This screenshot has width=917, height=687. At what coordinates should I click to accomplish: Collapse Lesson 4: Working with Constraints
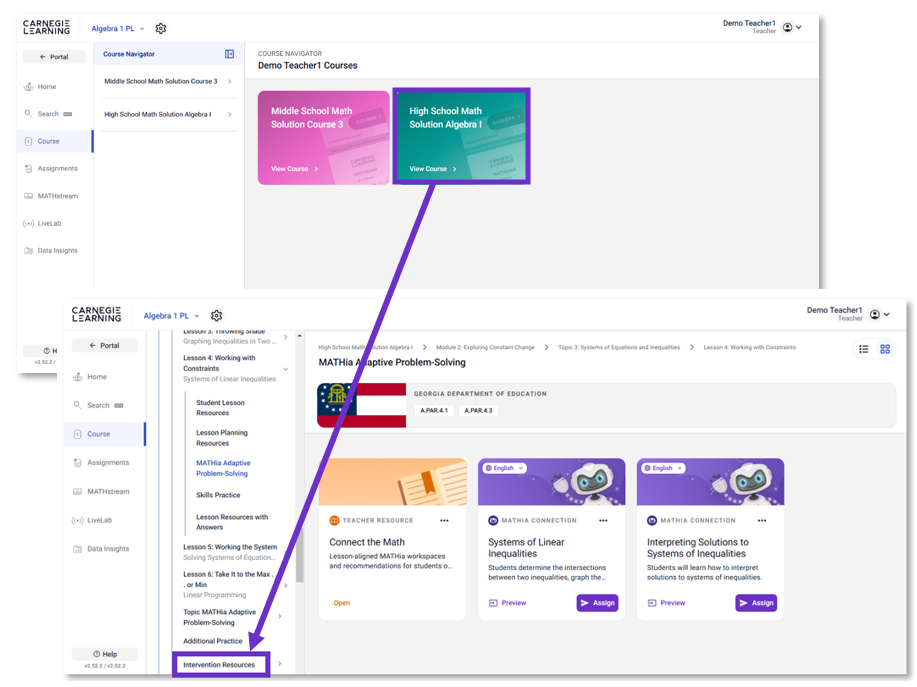[x=285, y=369]
